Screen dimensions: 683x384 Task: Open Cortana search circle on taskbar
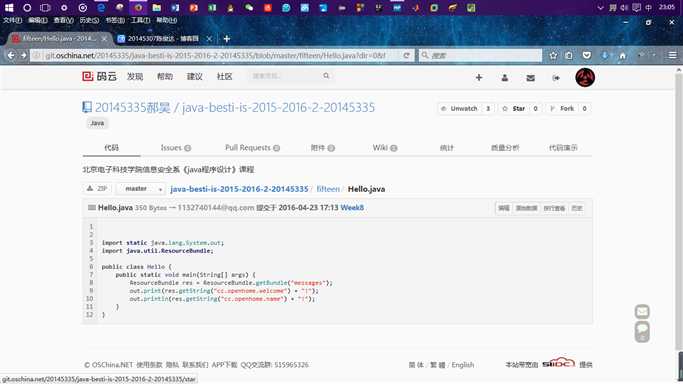(x=27, y=7)
